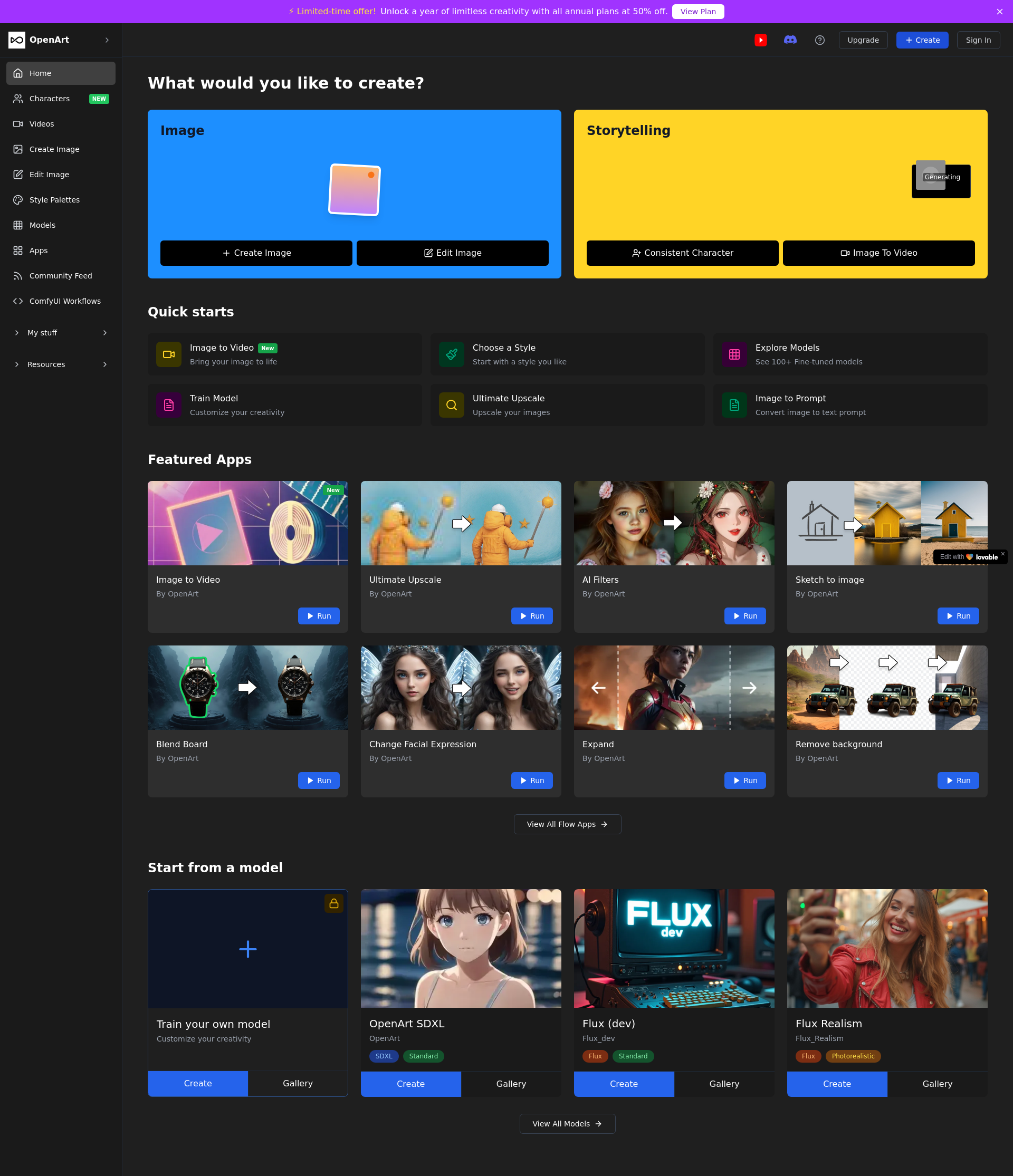Image resolution: width=1013 pixels, height=1176 pixels.
Task: Click the View Plan offer button
Action: click(x=697, y=12)
